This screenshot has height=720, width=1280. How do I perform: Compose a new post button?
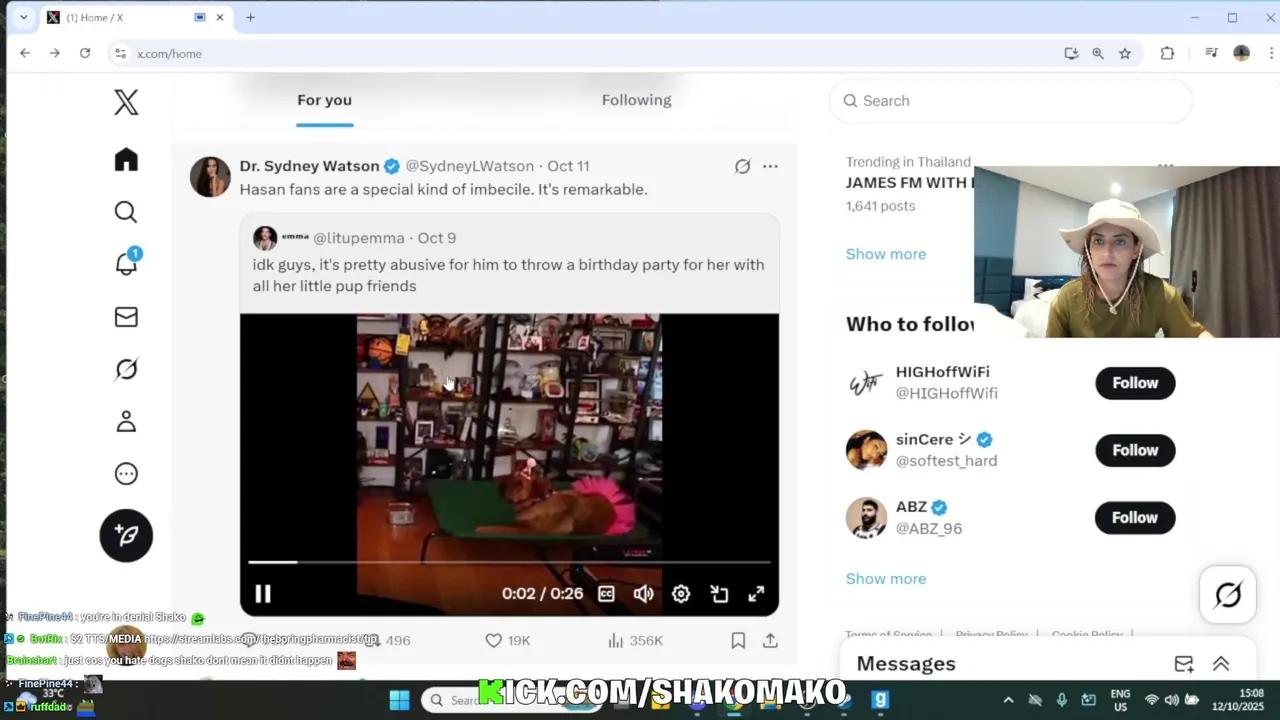point(126,535)
